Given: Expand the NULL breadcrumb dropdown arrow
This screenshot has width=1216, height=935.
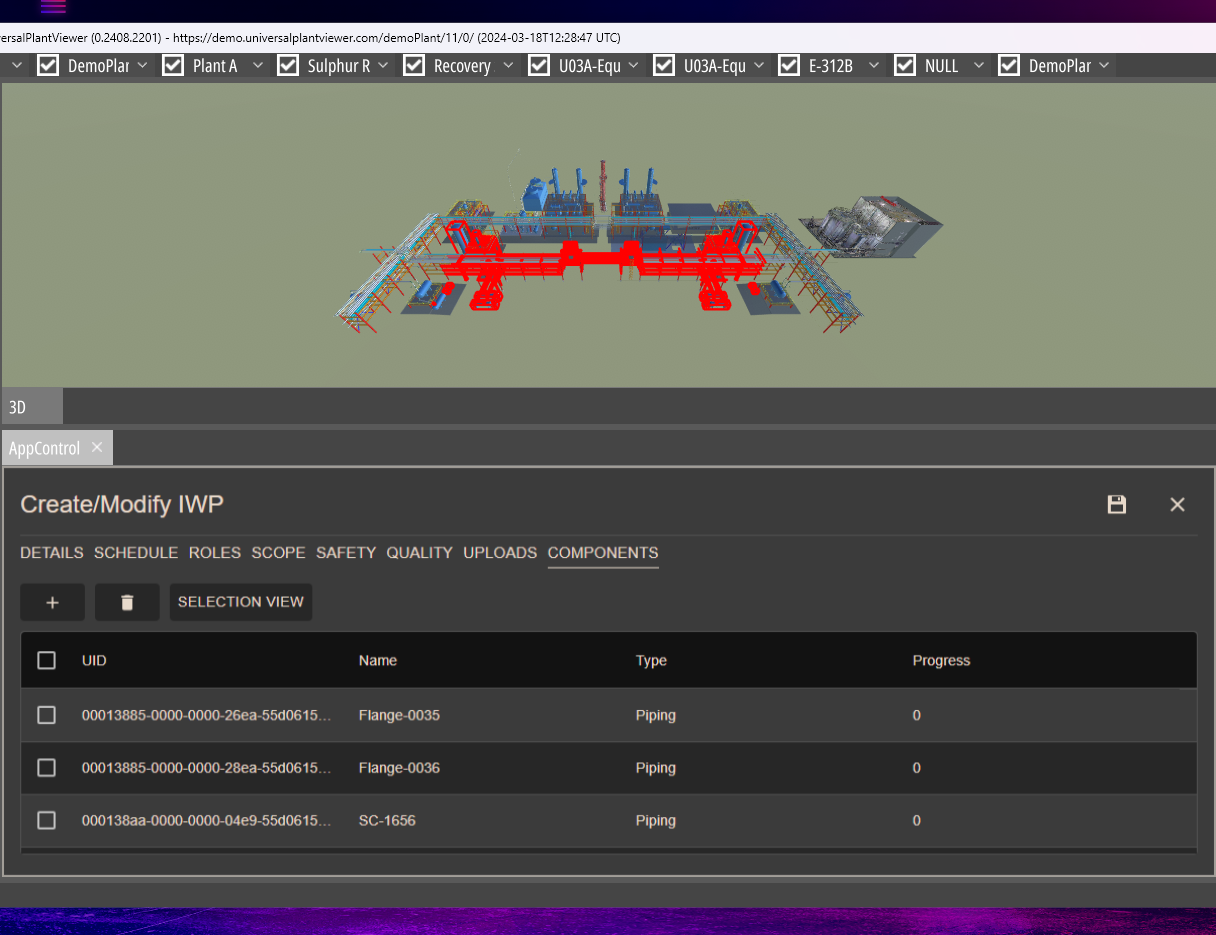Looking at the screenshot, I should tap(978, 65).
